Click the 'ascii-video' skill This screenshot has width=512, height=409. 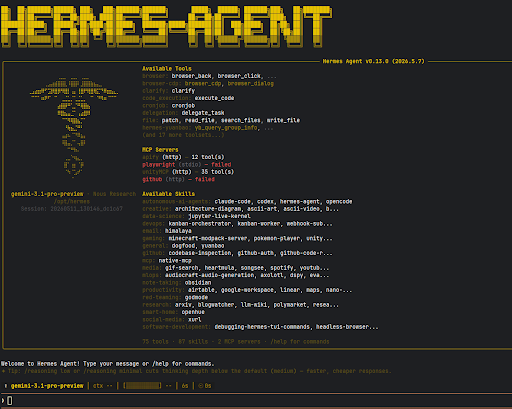click(x=302, y=209)
